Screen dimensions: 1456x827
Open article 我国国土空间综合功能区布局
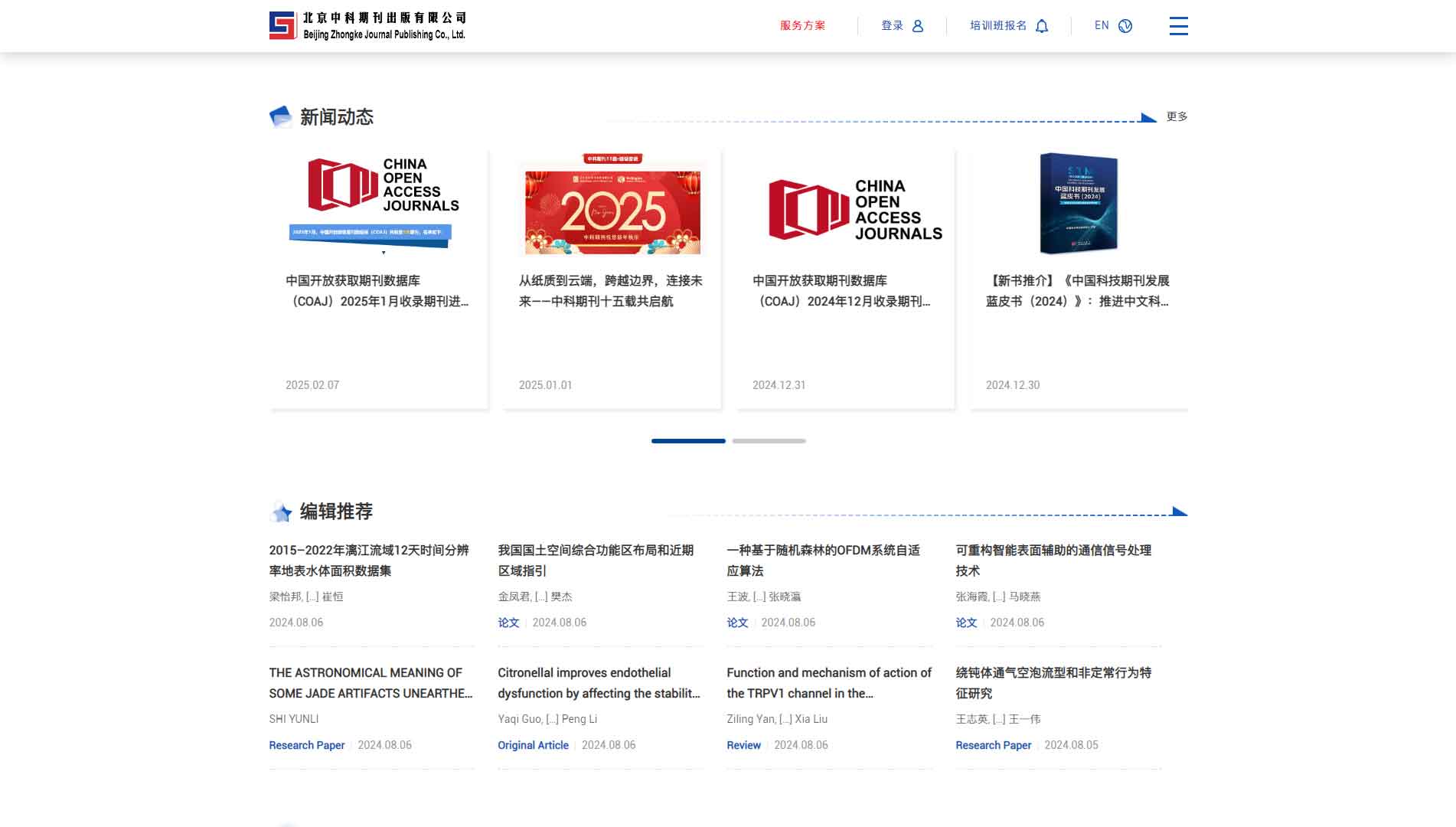pyautogui.click(x=596, y=561)
